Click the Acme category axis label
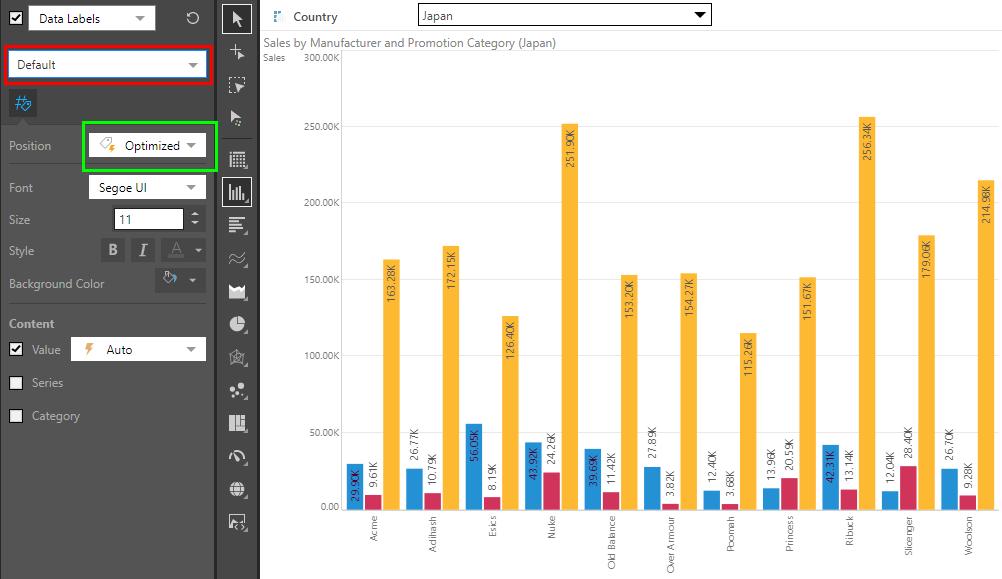 pyautogui.click(x=373, y=529)
